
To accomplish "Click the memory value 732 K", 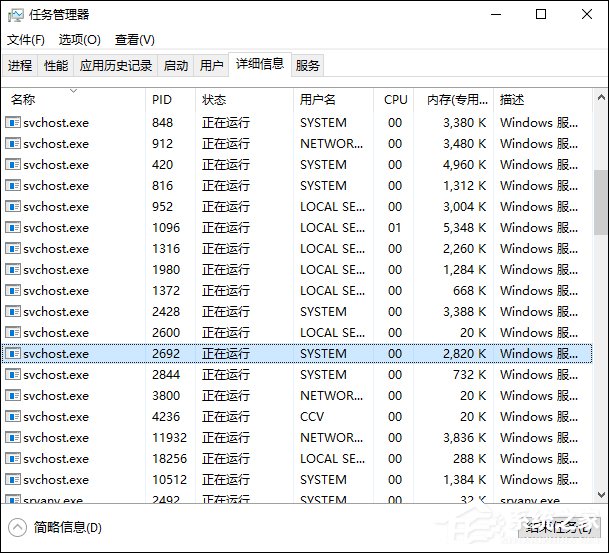I will (469, 374).
